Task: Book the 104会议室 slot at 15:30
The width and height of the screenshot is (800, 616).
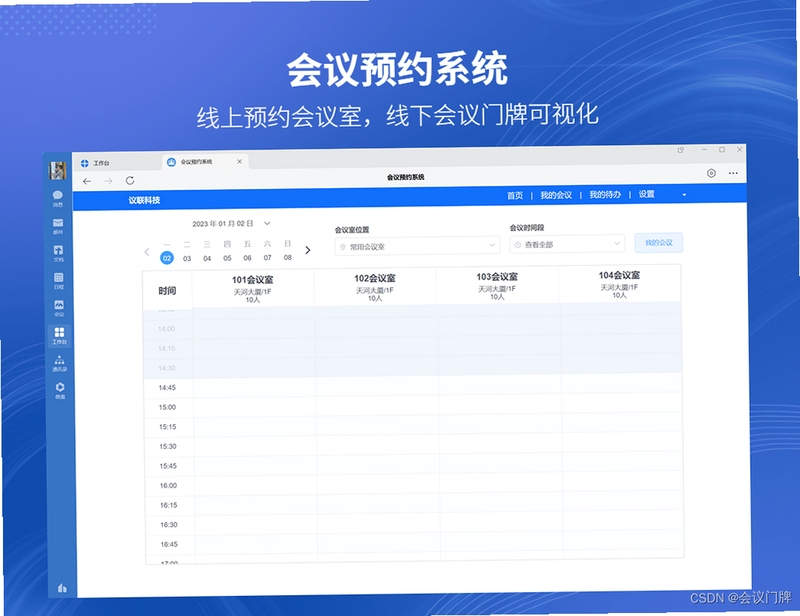Action: tap(622, 442)
